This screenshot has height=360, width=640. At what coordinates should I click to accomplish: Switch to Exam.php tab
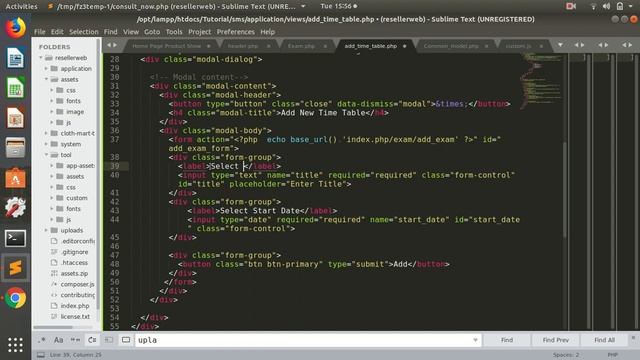tap(301, 46)
